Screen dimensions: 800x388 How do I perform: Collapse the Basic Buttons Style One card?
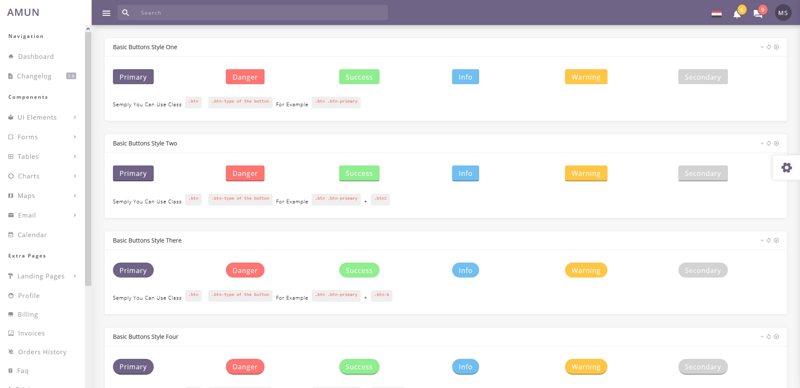point(762,47)
